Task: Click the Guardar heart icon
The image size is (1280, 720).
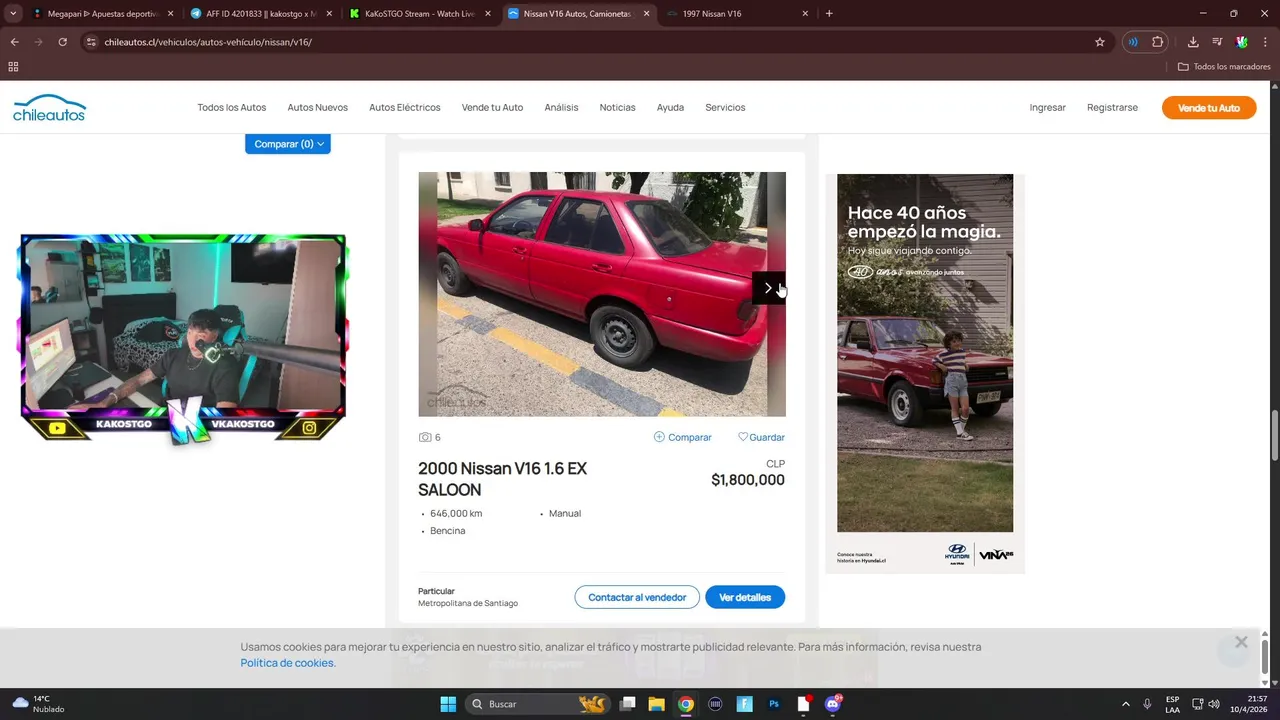Action: pos(743,437)
